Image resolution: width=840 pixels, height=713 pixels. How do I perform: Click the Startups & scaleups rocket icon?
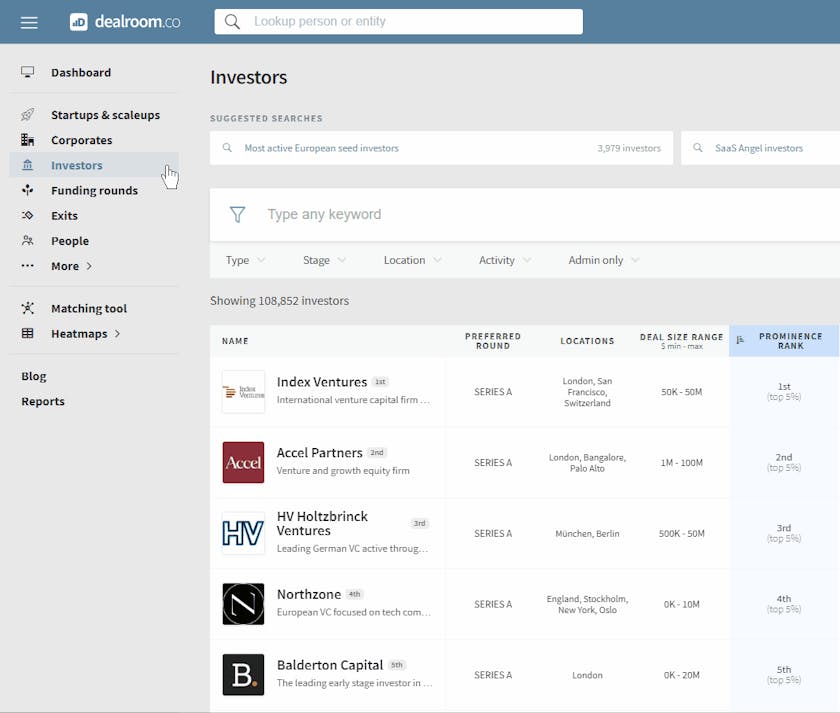pyautogui.click(x=28, y=115)
